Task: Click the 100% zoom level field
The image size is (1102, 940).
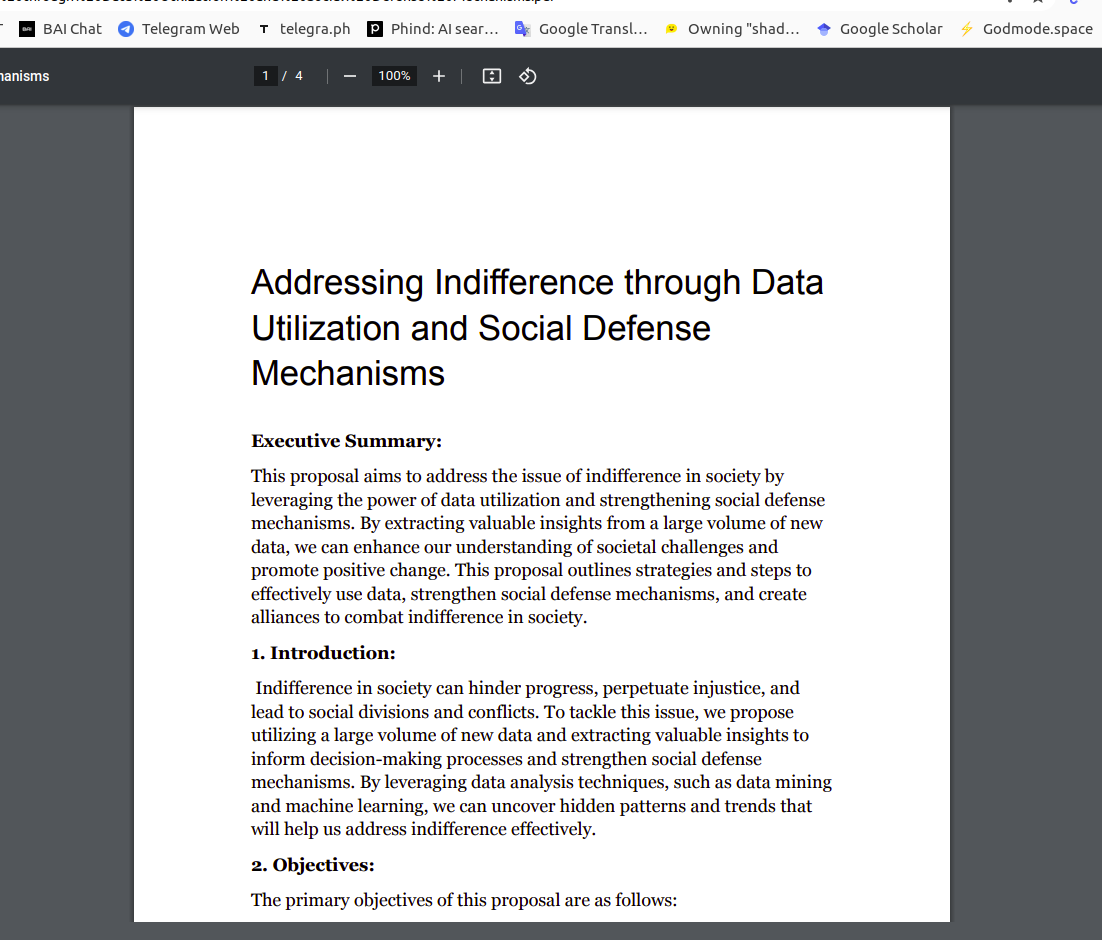Action: tap(394, 76)
